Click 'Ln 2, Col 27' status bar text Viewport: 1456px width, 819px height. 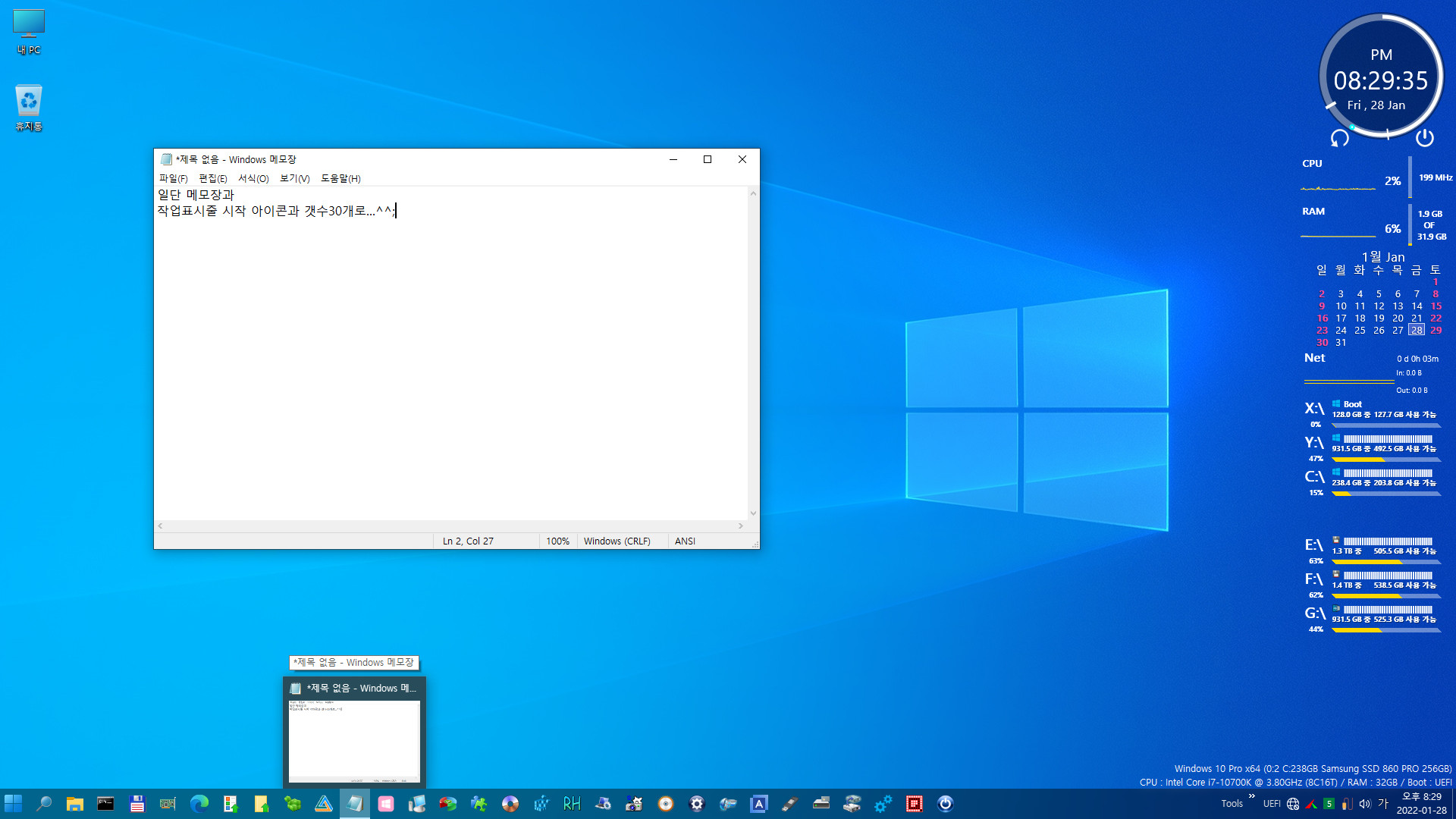pos(468,541)
